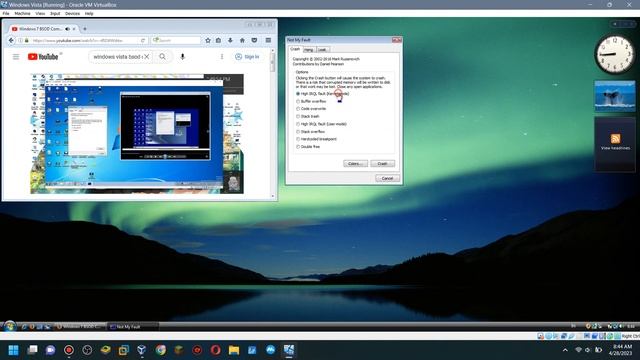Click Cancel in the Not My Fault dialog

(387, 178)
